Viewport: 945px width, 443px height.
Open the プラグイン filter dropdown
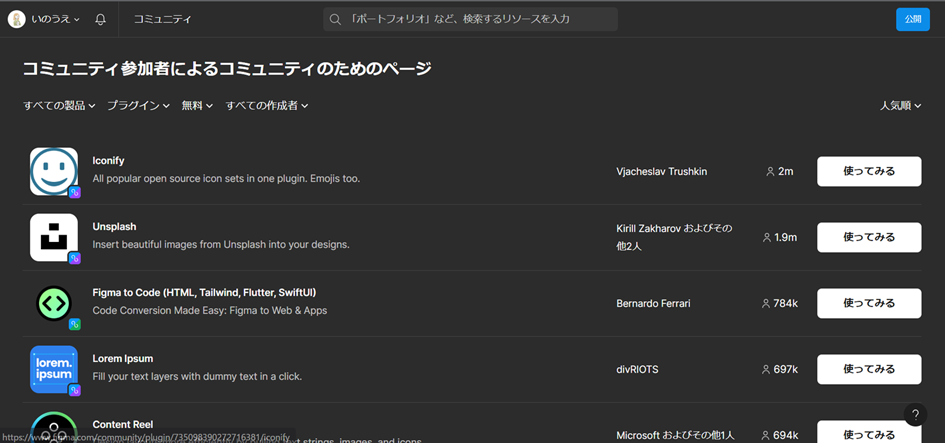pos(138,105)
